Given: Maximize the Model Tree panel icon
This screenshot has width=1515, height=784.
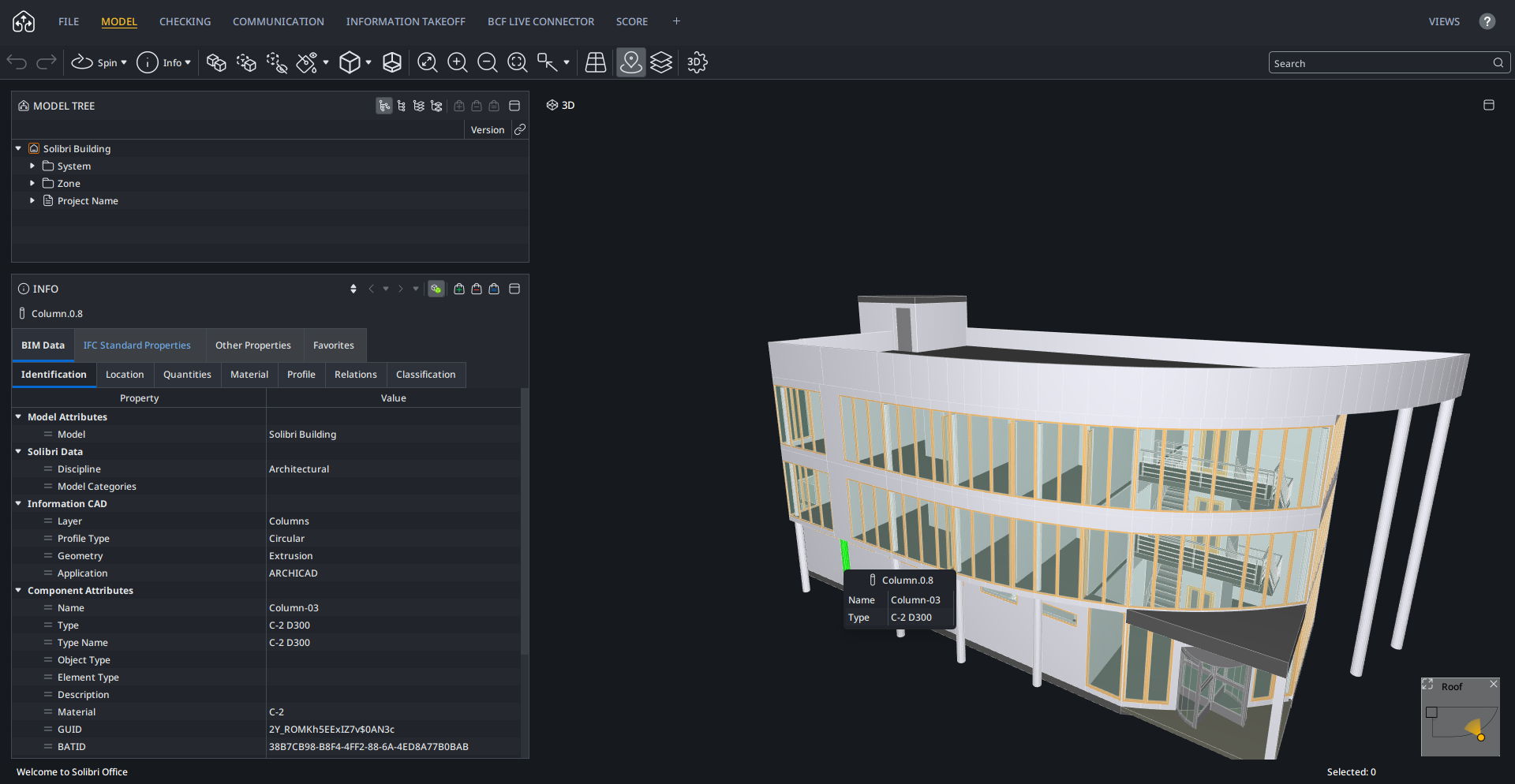Looking at the screenshot, I should [x=514, y=106].
